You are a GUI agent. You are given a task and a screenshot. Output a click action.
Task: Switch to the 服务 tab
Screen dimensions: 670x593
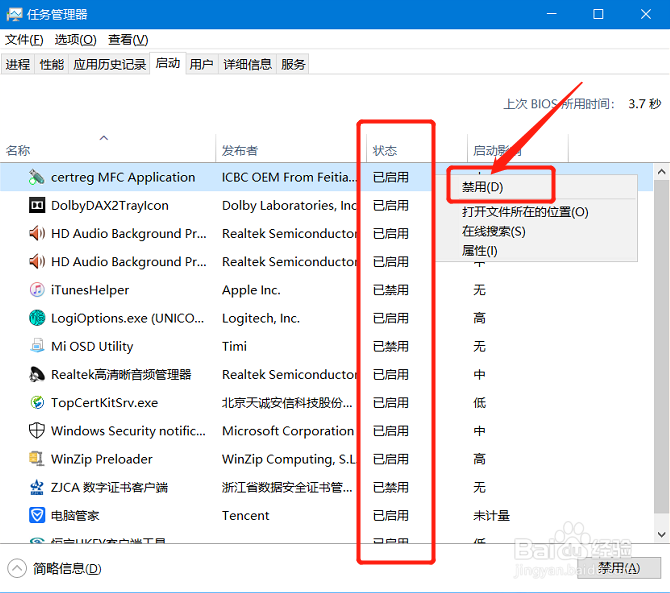(x=293, y=65)
